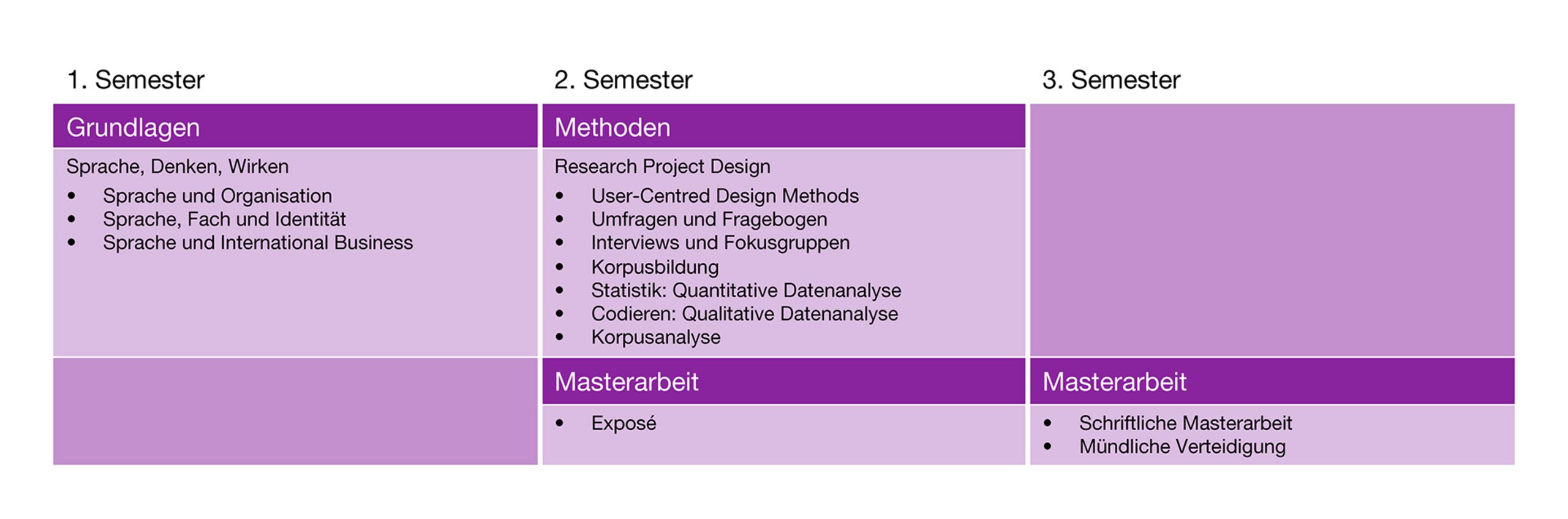Click 'Codieren: Qualitative Datenanalyse' item
The image size is (1568, 519).
(x=744, y=314)
